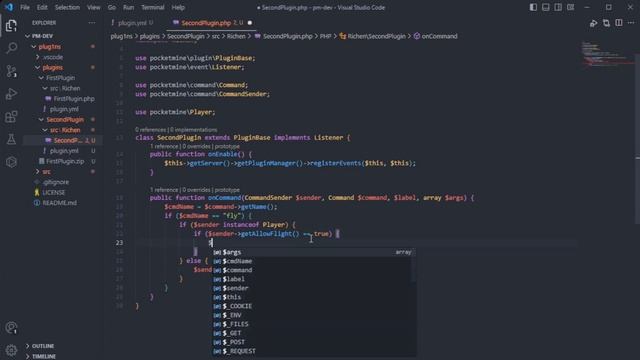
Task: Click SecondPlugin.php in the breadcrumb
Action: (x=283, y=36)
